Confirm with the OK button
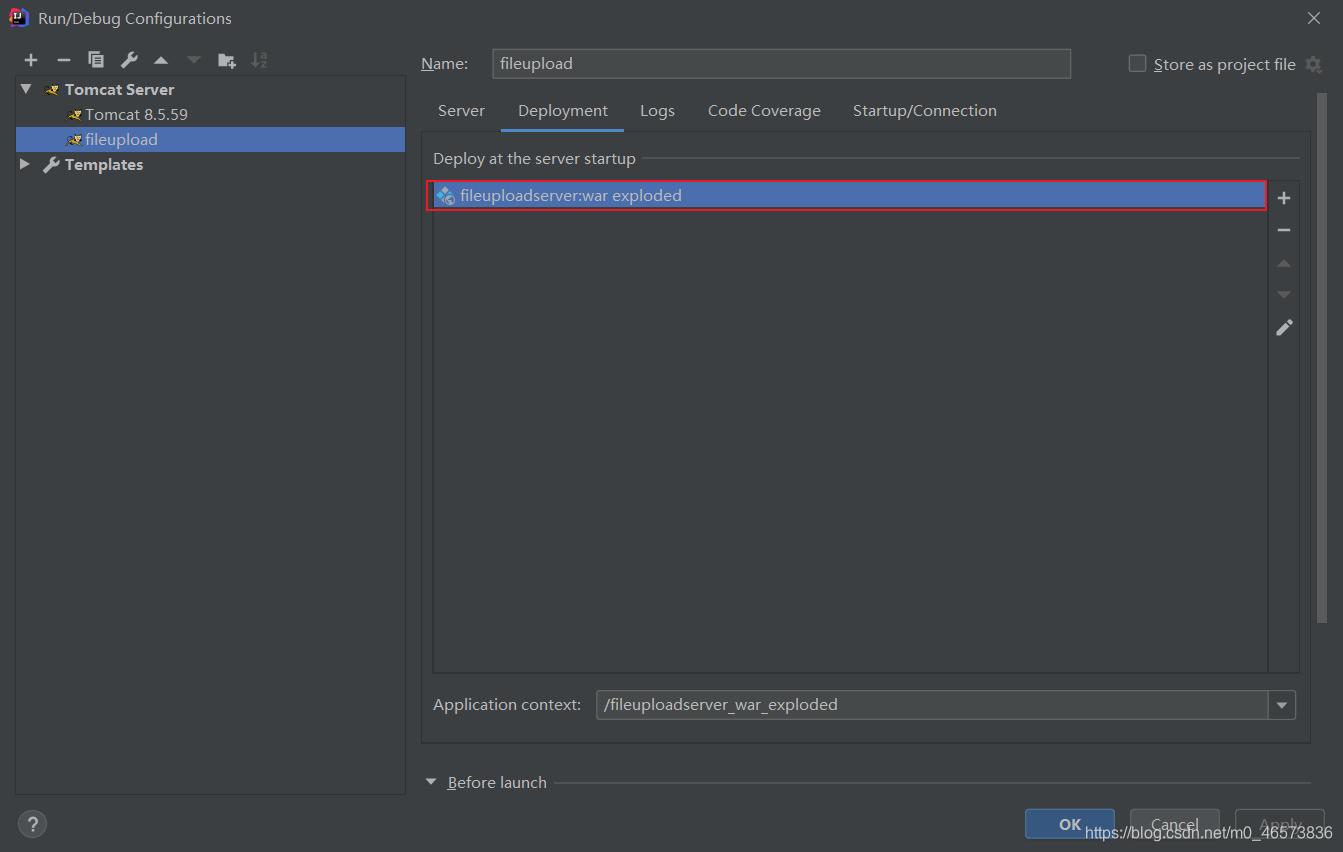1343x852 pixels. click(x=1070, y=824)
